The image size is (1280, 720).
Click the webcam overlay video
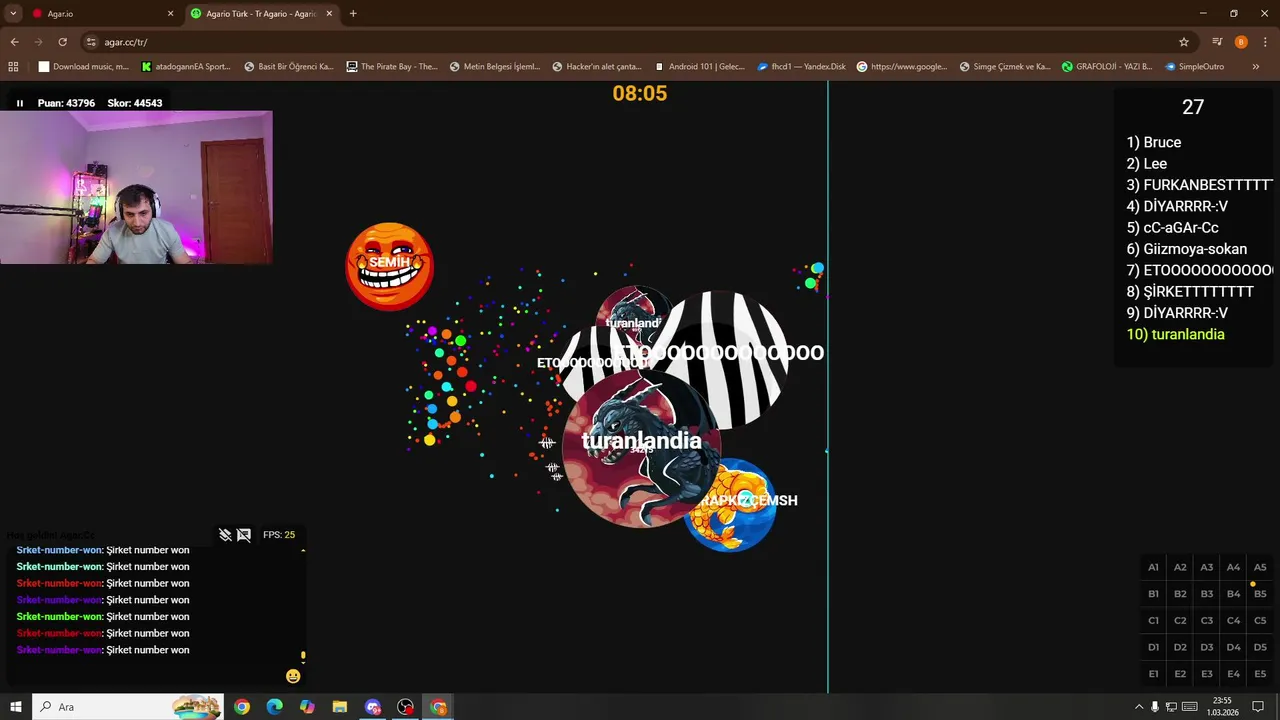click(x=136, y=188)
